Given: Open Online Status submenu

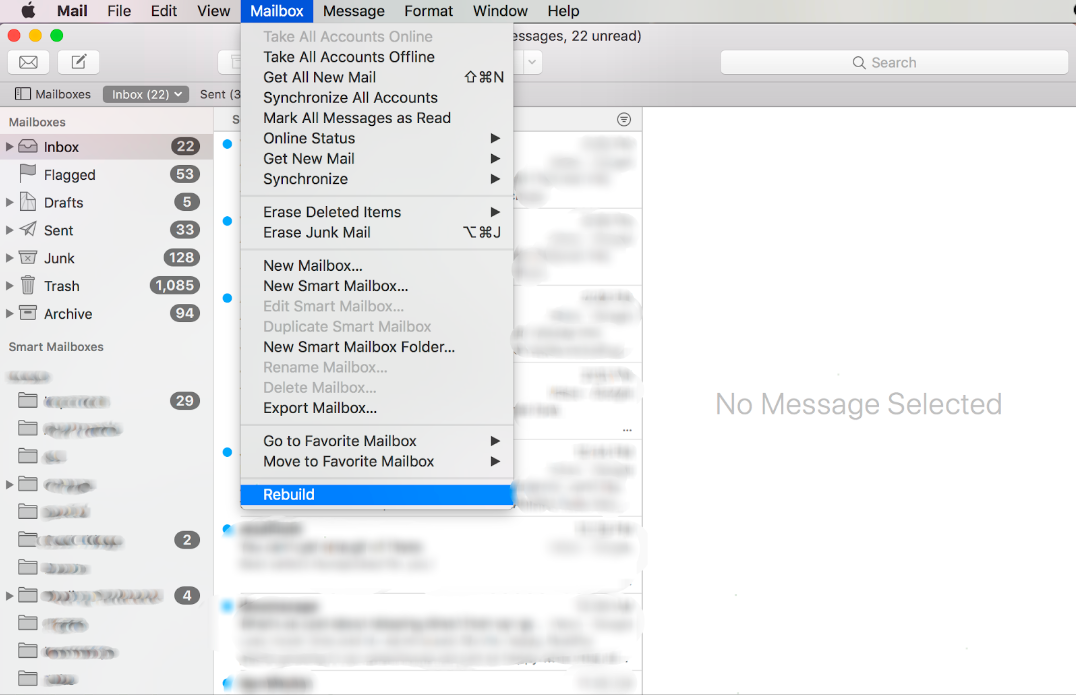Looking at the screenshot, I should click(377, 139).
